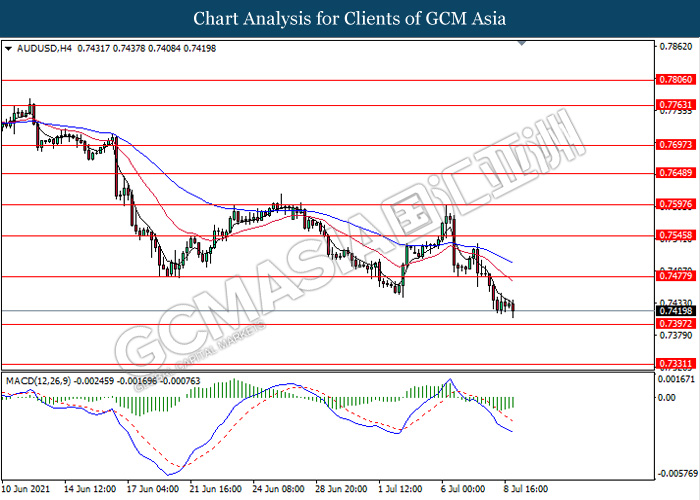Click the 21 Jun 16:00 time label

(216, 489)
